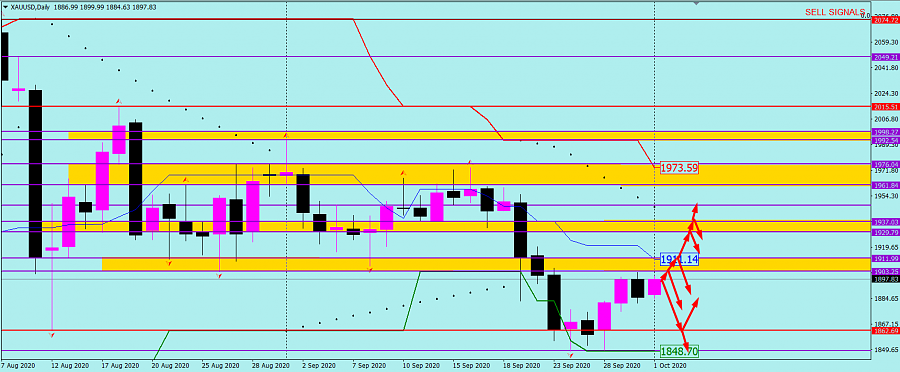Click the gray chart shift triangle marker

point(696,3)
